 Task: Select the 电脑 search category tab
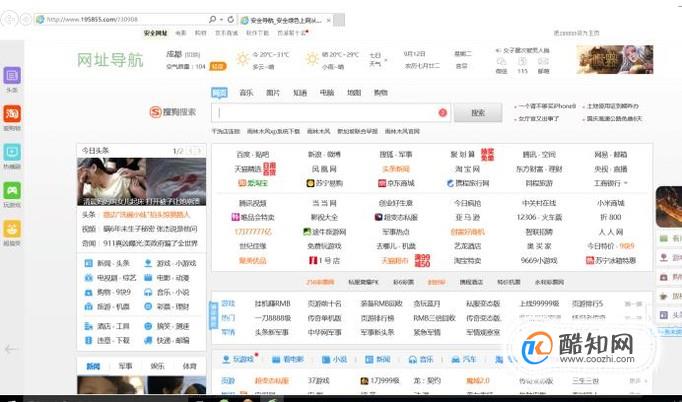tap(327, 93)
